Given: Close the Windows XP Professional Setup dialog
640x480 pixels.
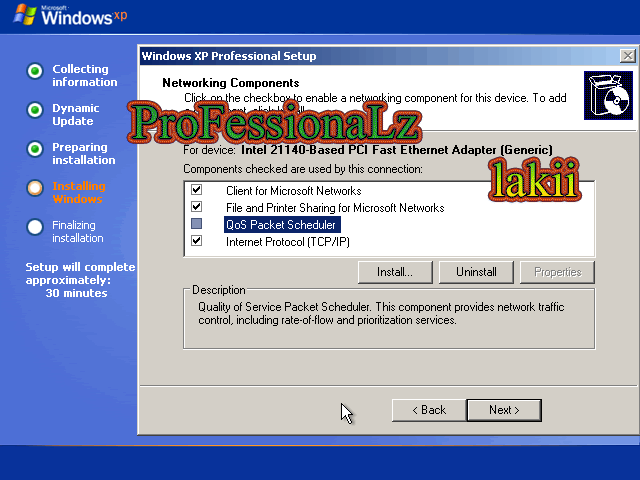Looking at the screenshot, I should pos(627,56).
